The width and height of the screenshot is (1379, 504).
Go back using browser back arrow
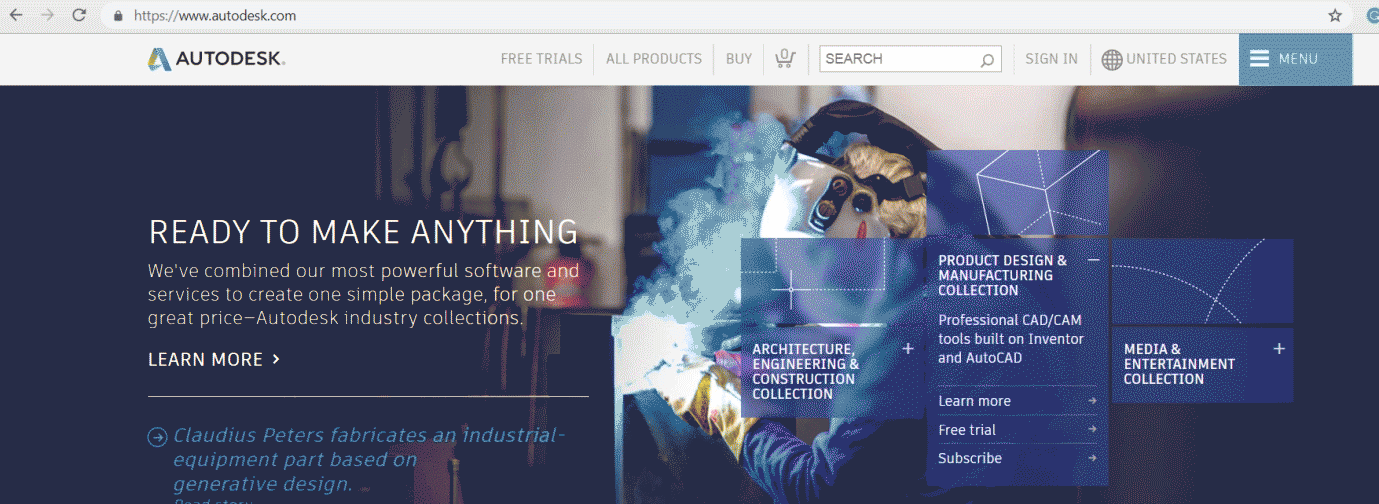[x=16, y=16]
